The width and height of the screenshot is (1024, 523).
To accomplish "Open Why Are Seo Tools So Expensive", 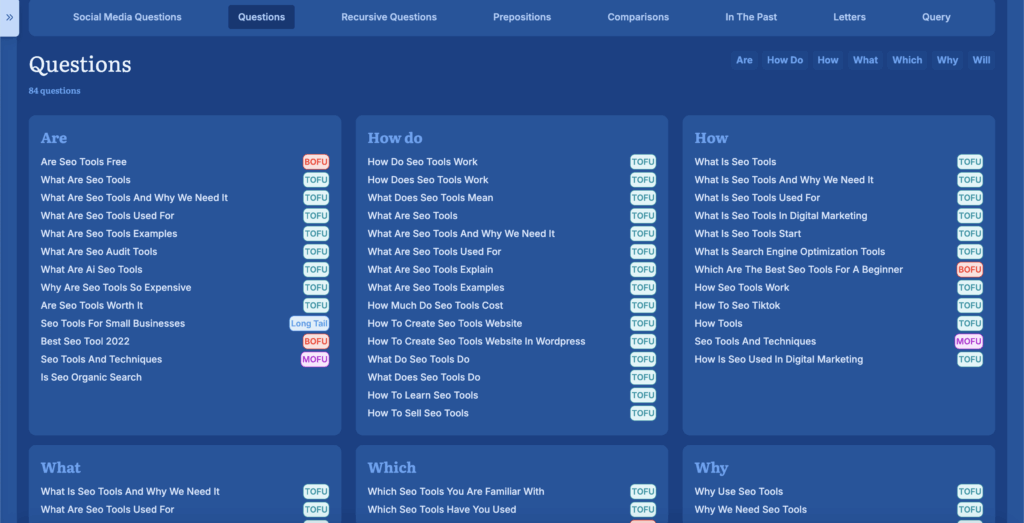I will pyautogui.click(x=116, y=288).
